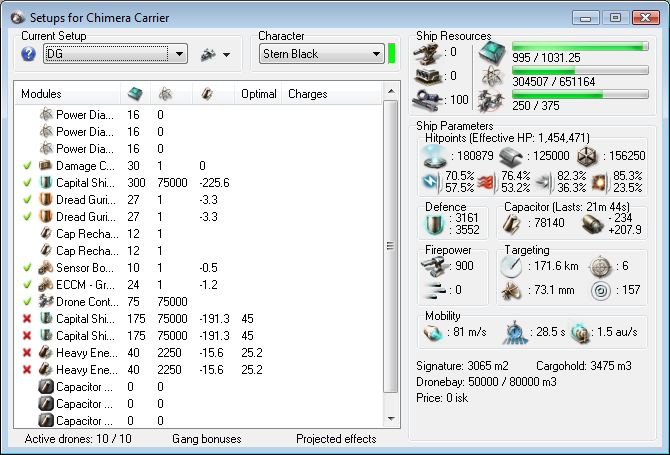Toggle the Drone Control module checkmark

coord(27,302)
